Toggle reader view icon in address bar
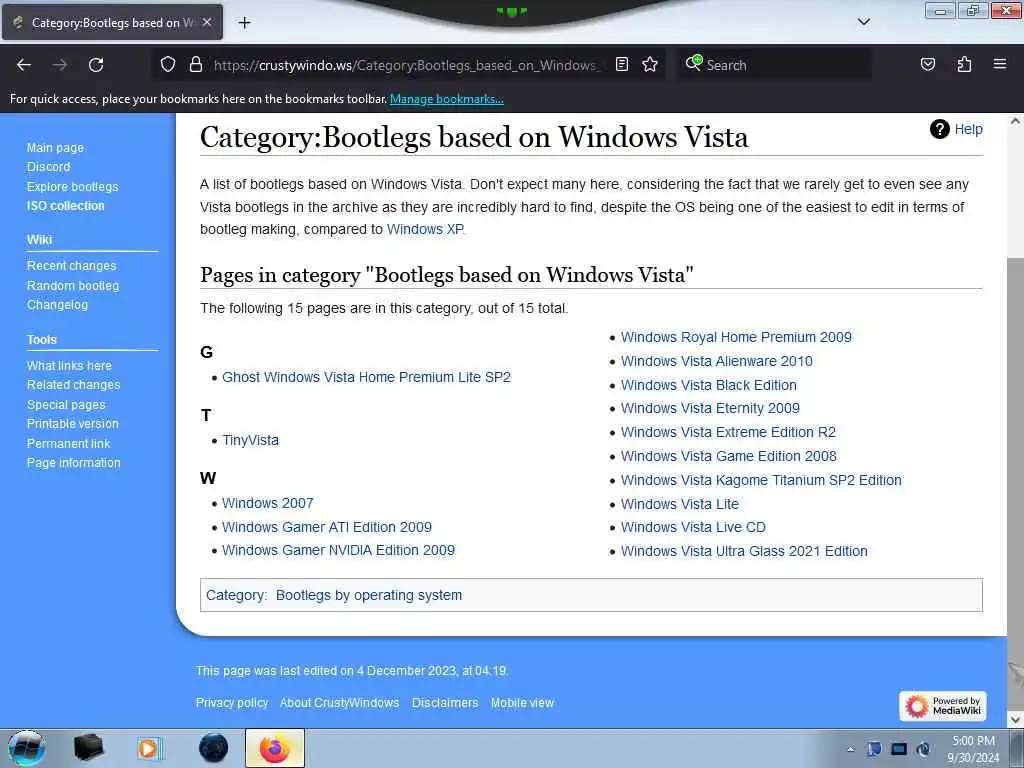The height and width of the screenshot is (768, 1024). click(x=622, y=65)
